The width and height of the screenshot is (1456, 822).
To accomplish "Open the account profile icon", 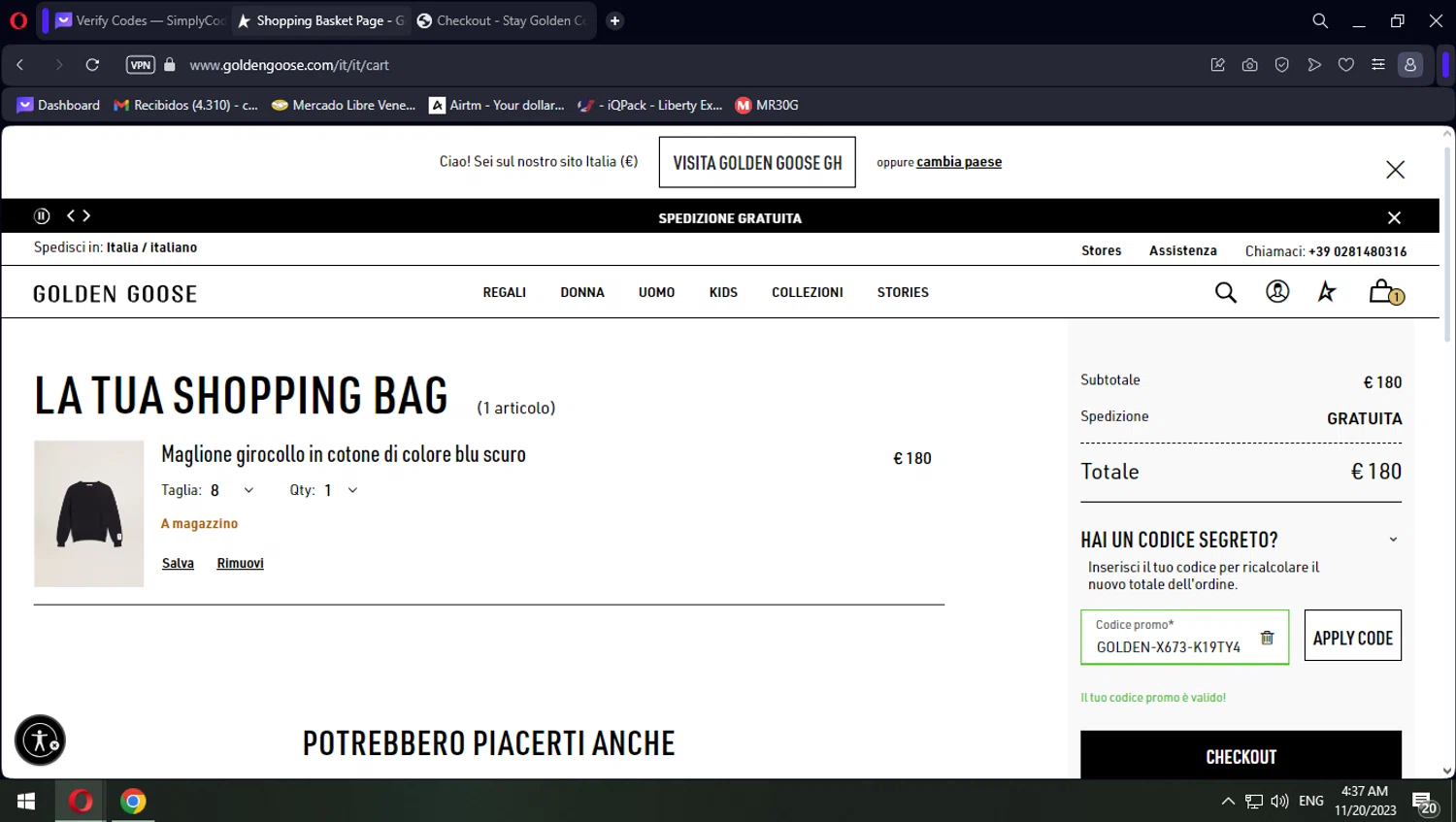I will tap(1277, 291).
